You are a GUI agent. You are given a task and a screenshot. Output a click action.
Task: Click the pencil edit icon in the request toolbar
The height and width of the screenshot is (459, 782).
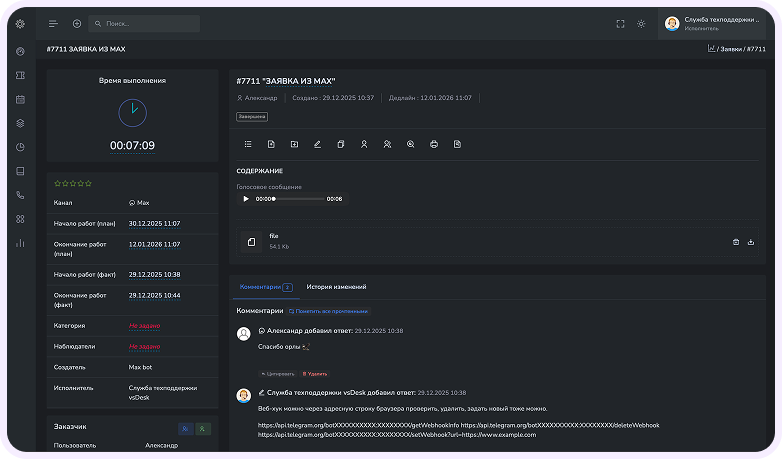(x=317, y=144)
